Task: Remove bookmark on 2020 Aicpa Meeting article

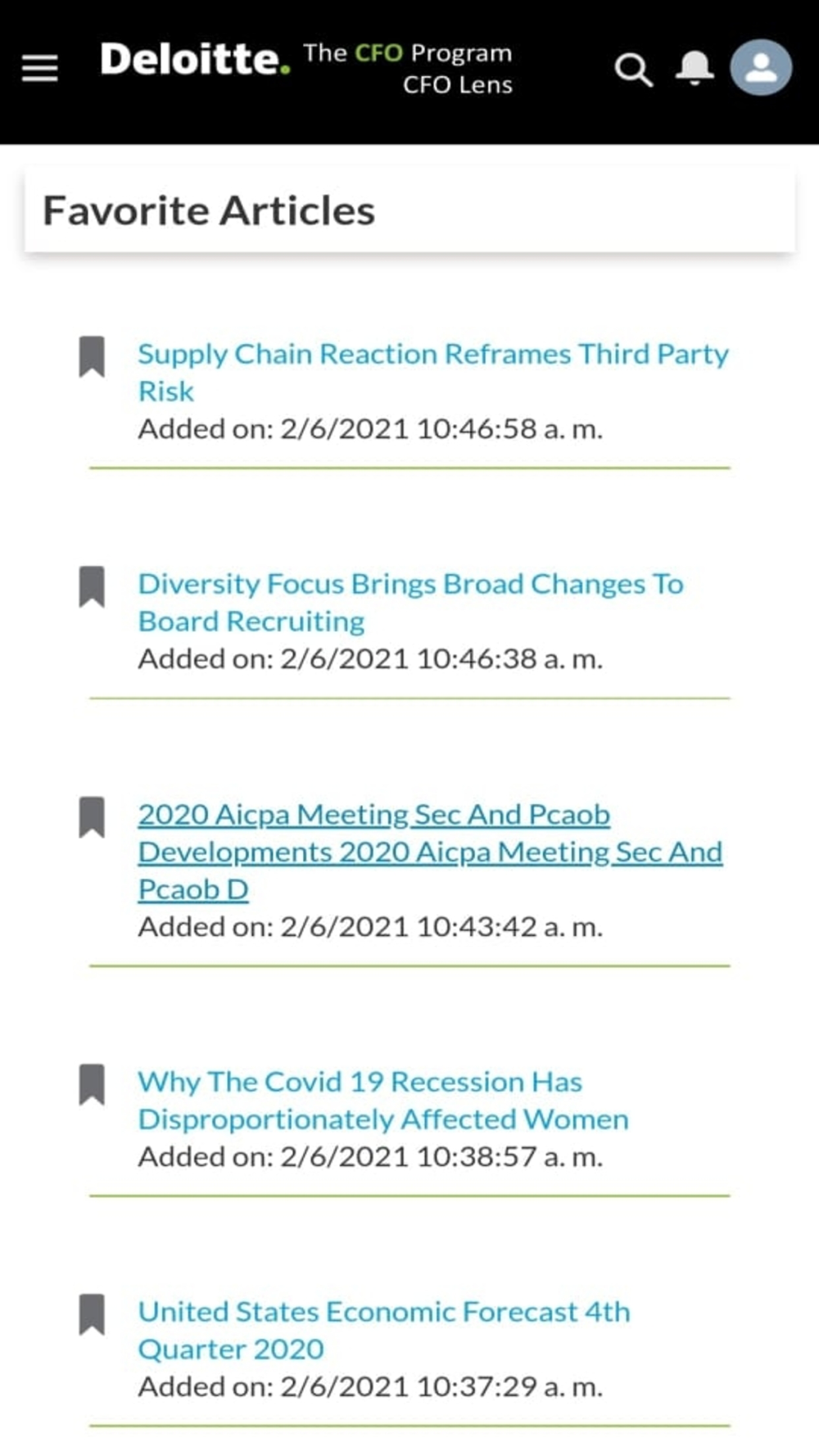Action: (x=92, y=817)
